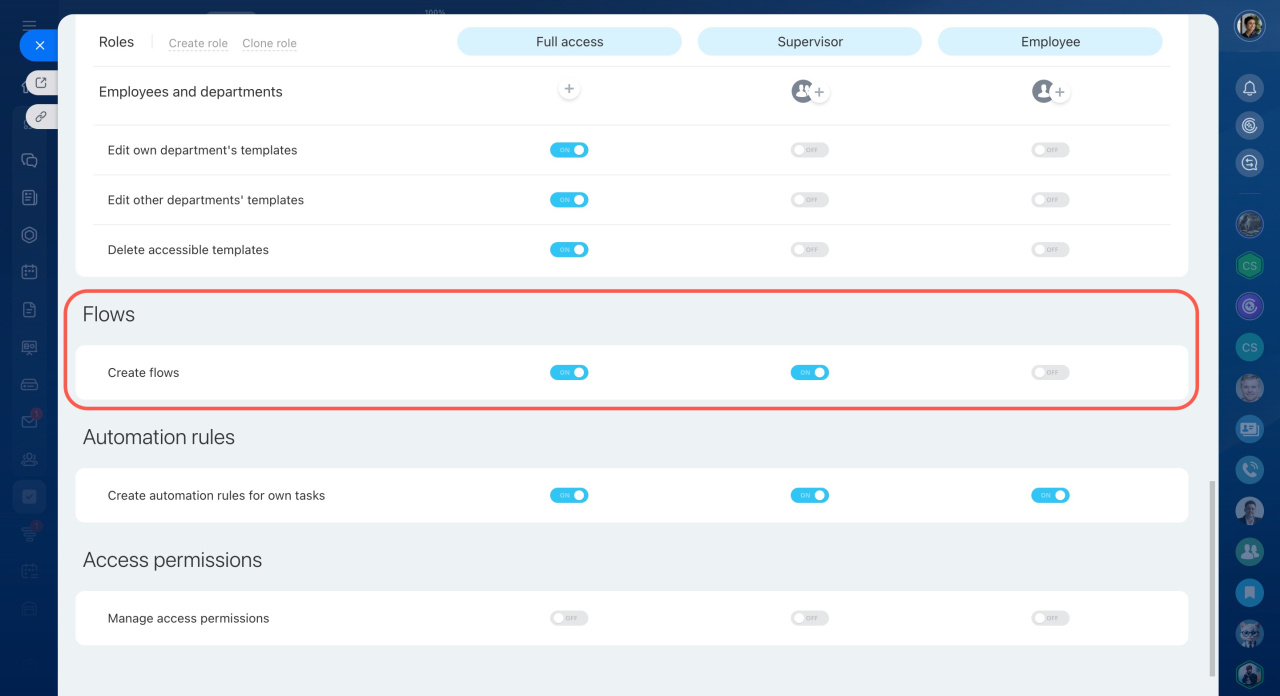Open the bookmark icon in right sidebar
Viewport: 1280px width, 696px height.
[1249, 592]
